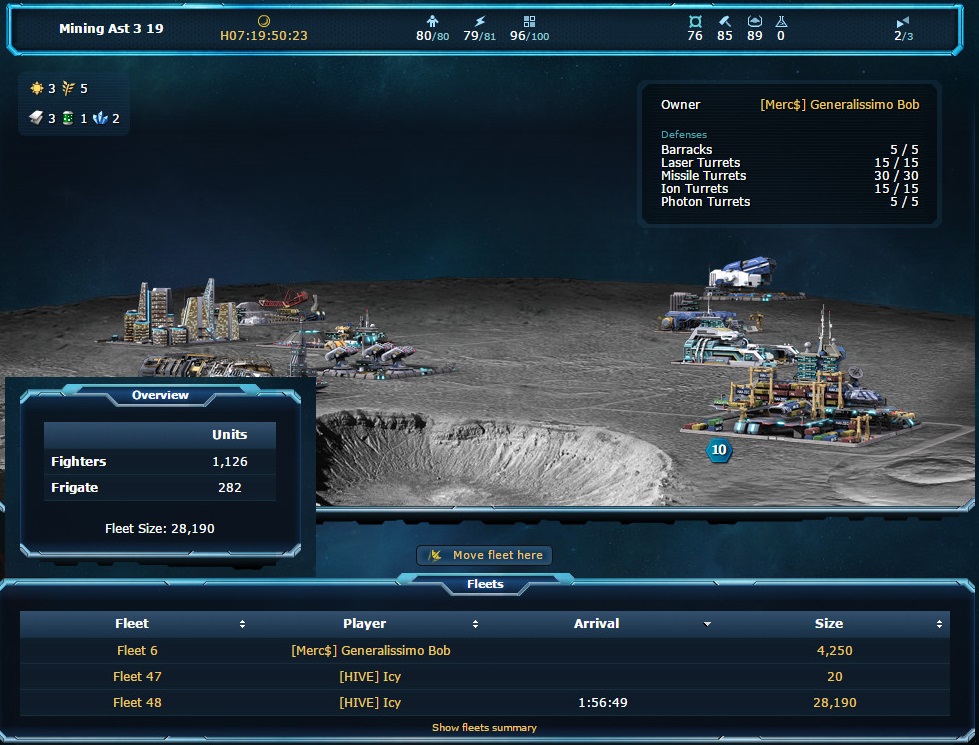Click the metal resource icon
This screenshot has width=979, height=745.
click(36, 117)
